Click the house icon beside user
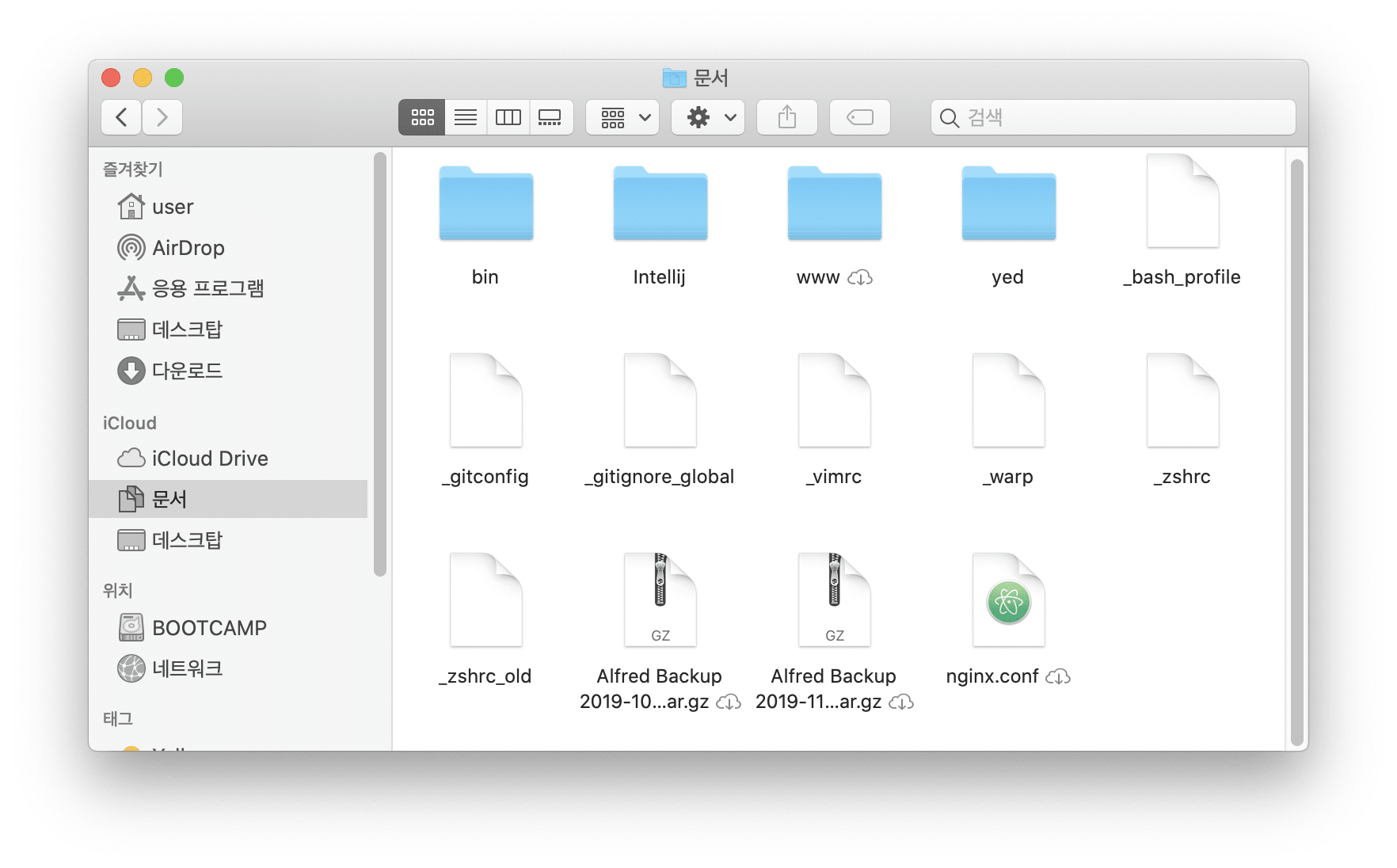Viewport: 1397px width, 868px height. coord(131,206)
